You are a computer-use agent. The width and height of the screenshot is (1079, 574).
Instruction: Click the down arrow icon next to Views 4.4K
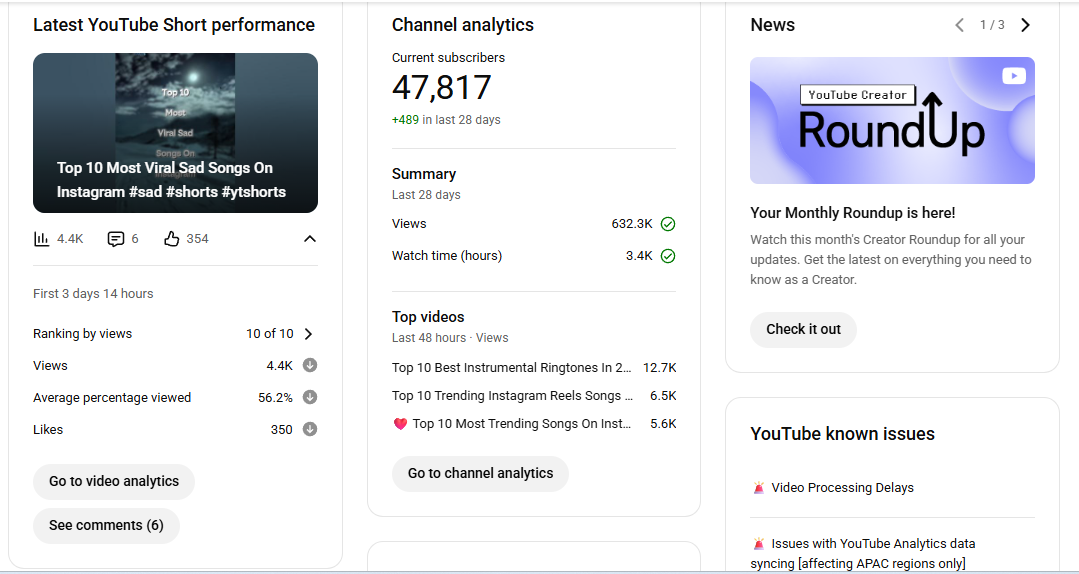tap(310, 366)
